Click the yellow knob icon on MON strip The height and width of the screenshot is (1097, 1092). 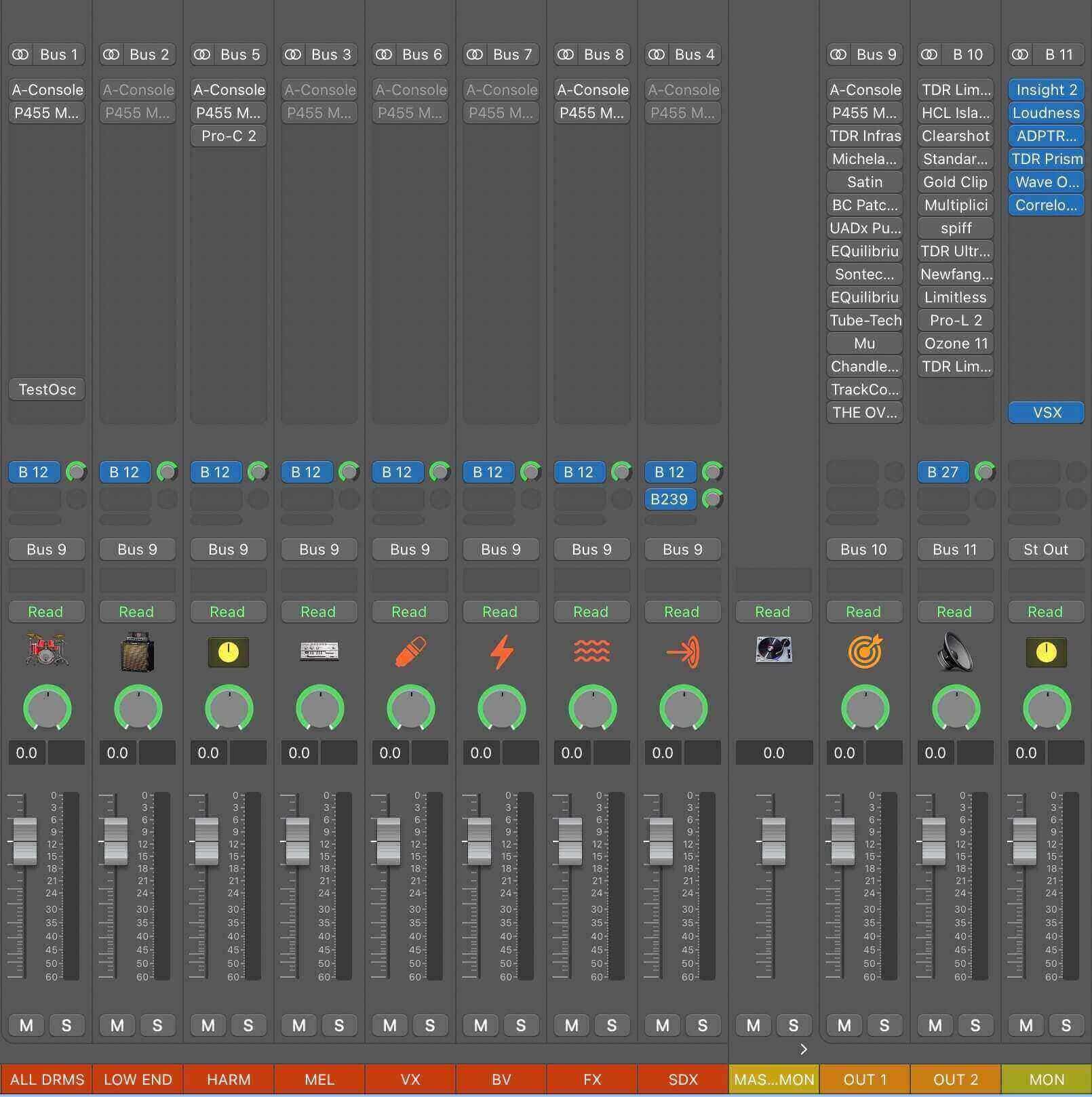pos(1047,652)
